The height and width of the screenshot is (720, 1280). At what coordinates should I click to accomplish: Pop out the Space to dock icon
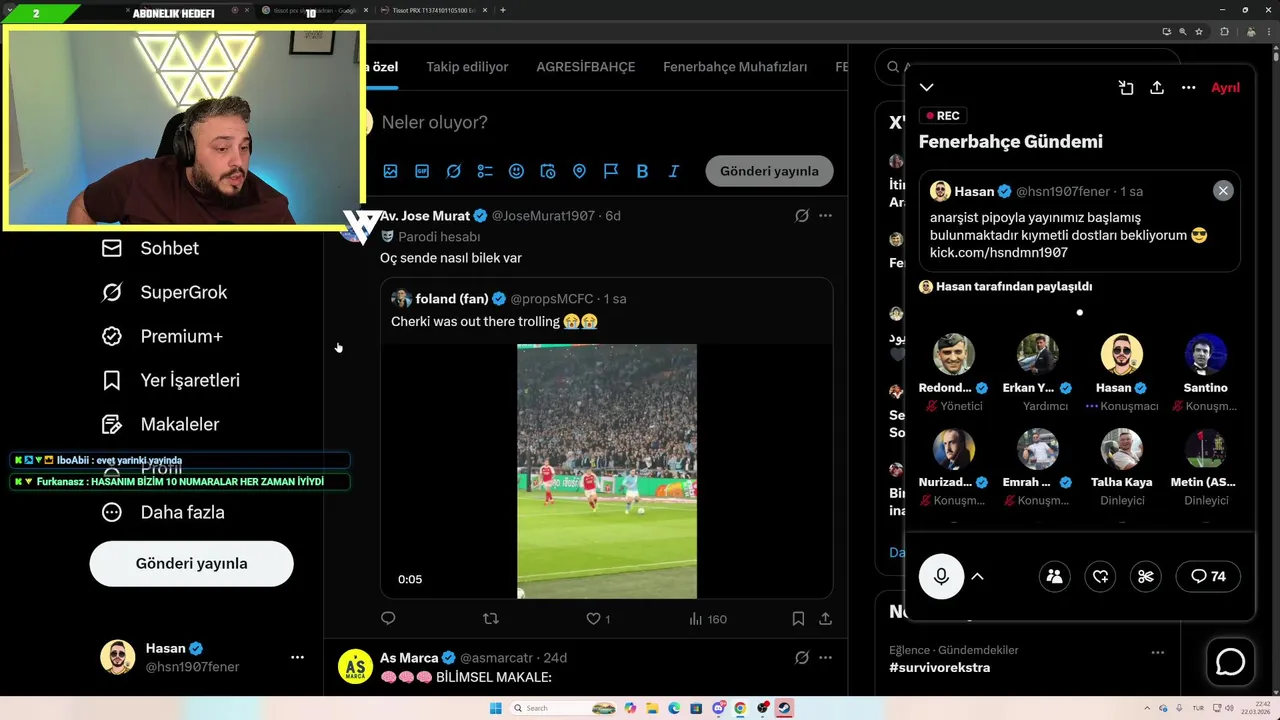pos(1126,88)
